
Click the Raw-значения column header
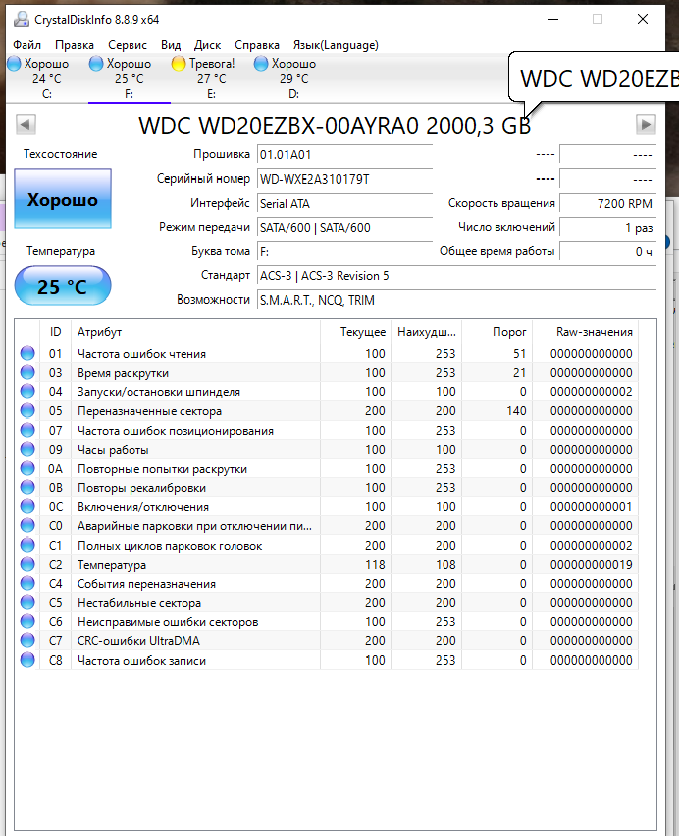pos(586,332)
